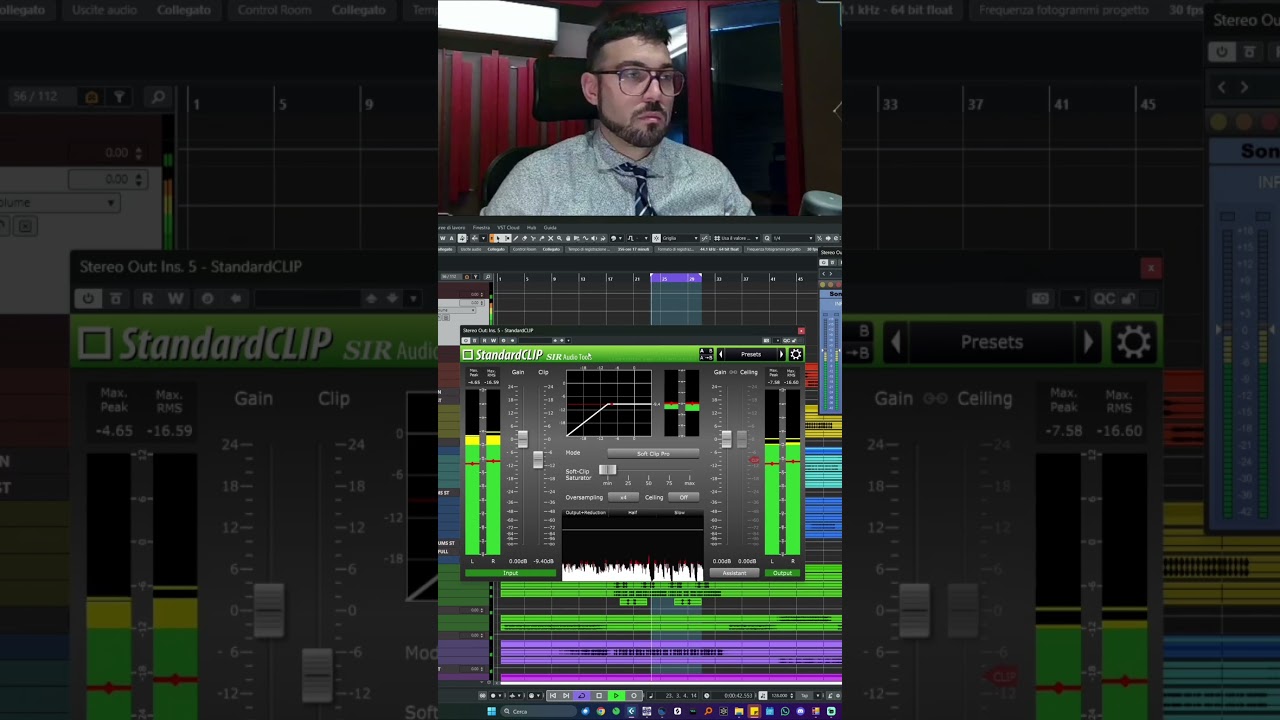This screenshot has width=1280, height=720.
Task: Select the Glue tool
Action: pyautogui.click(x=542, y=238)
